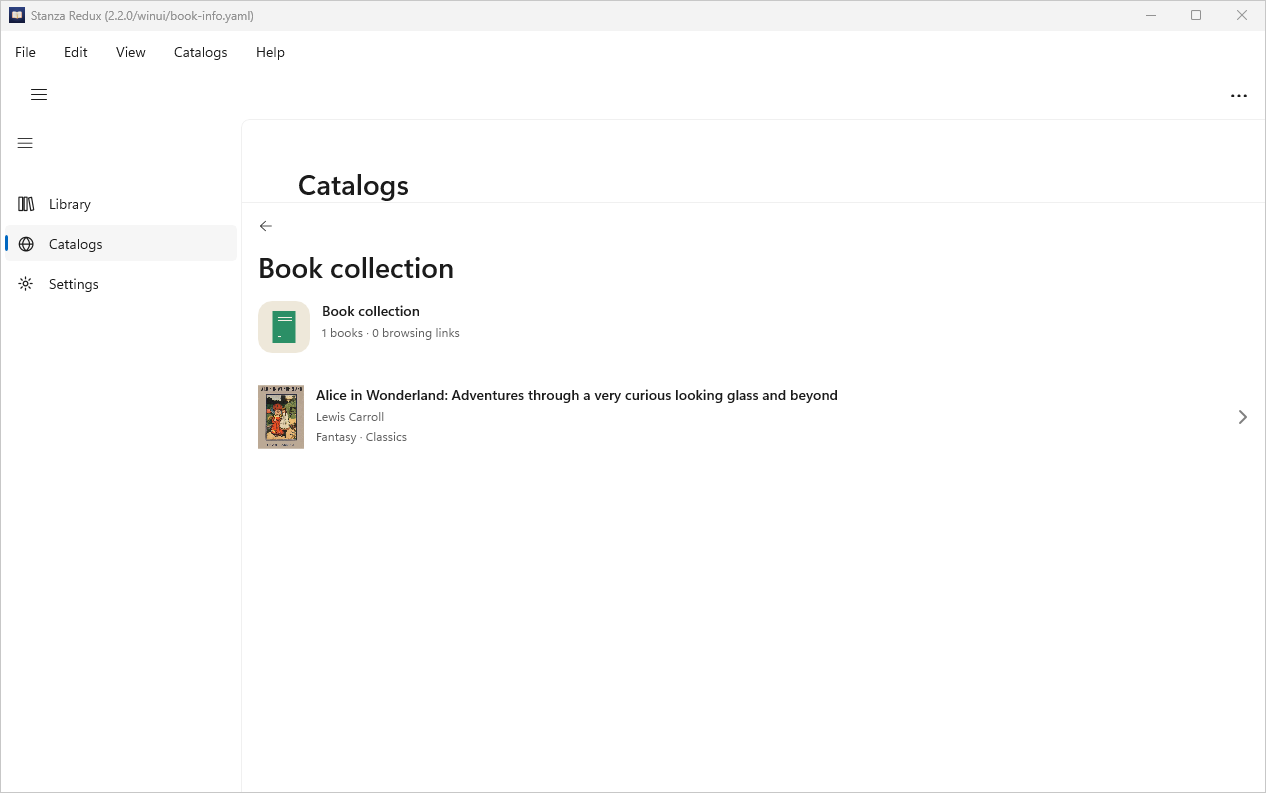
Task: Click the Fantasy · Classics genre text
Action: pos(361,437)
